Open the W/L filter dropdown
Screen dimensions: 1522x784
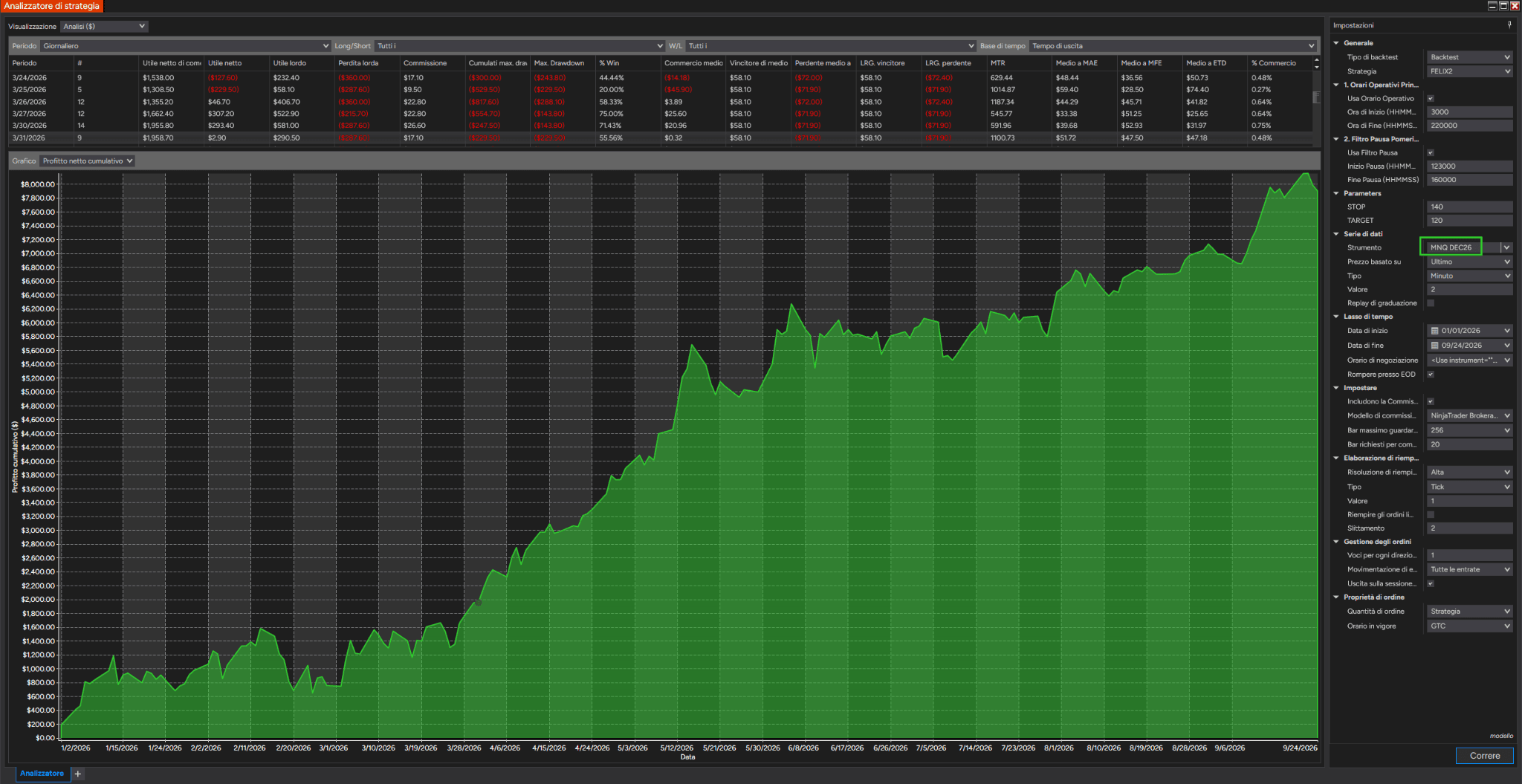coord(830,46)
